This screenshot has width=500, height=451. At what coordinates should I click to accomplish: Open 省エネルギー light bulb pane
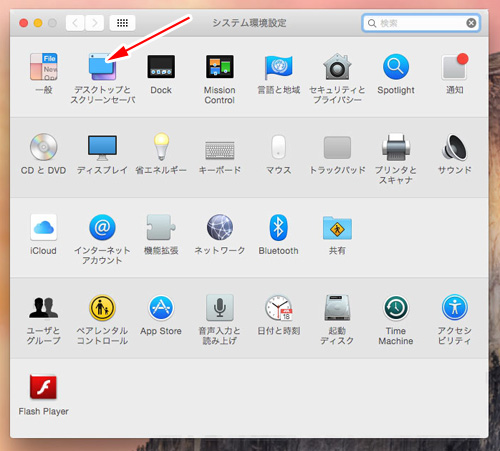click(161, 147)
